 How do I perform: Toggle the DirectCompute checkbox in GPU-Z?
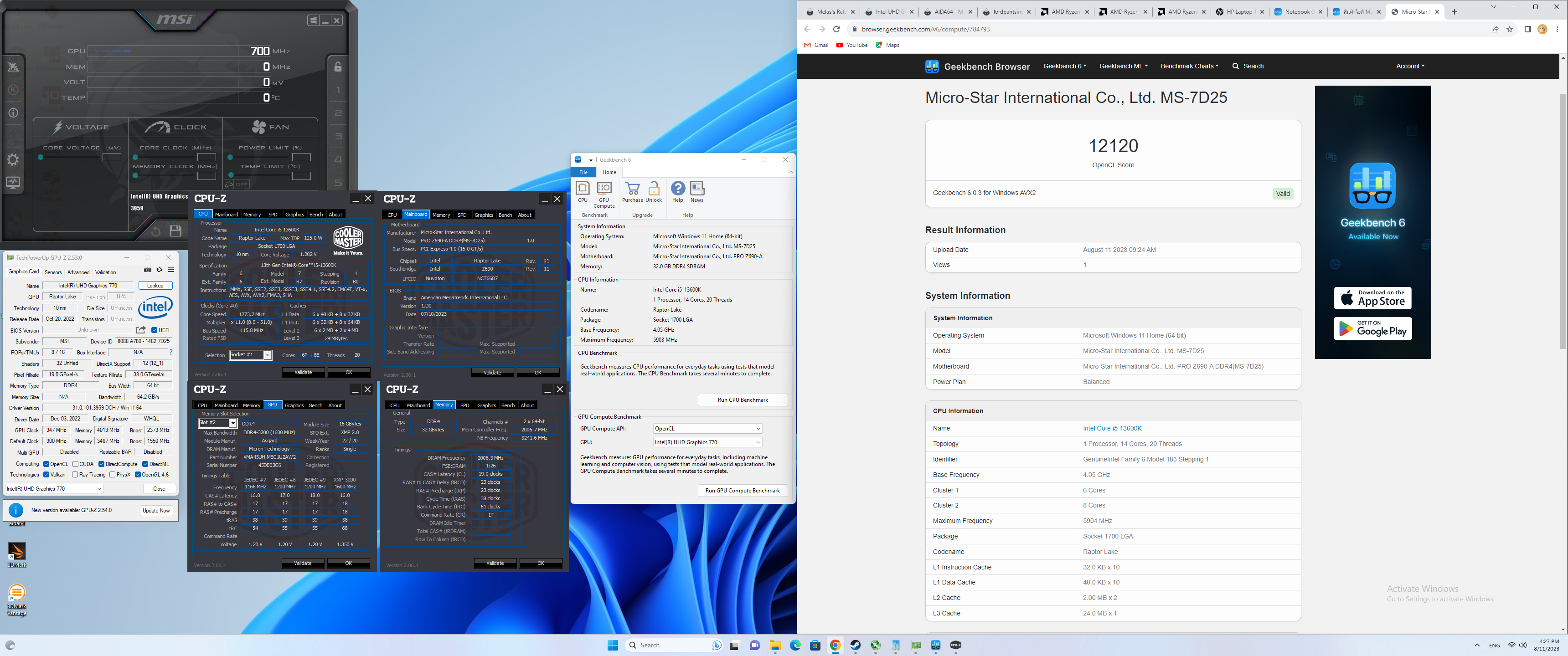(x=102, y=464)
